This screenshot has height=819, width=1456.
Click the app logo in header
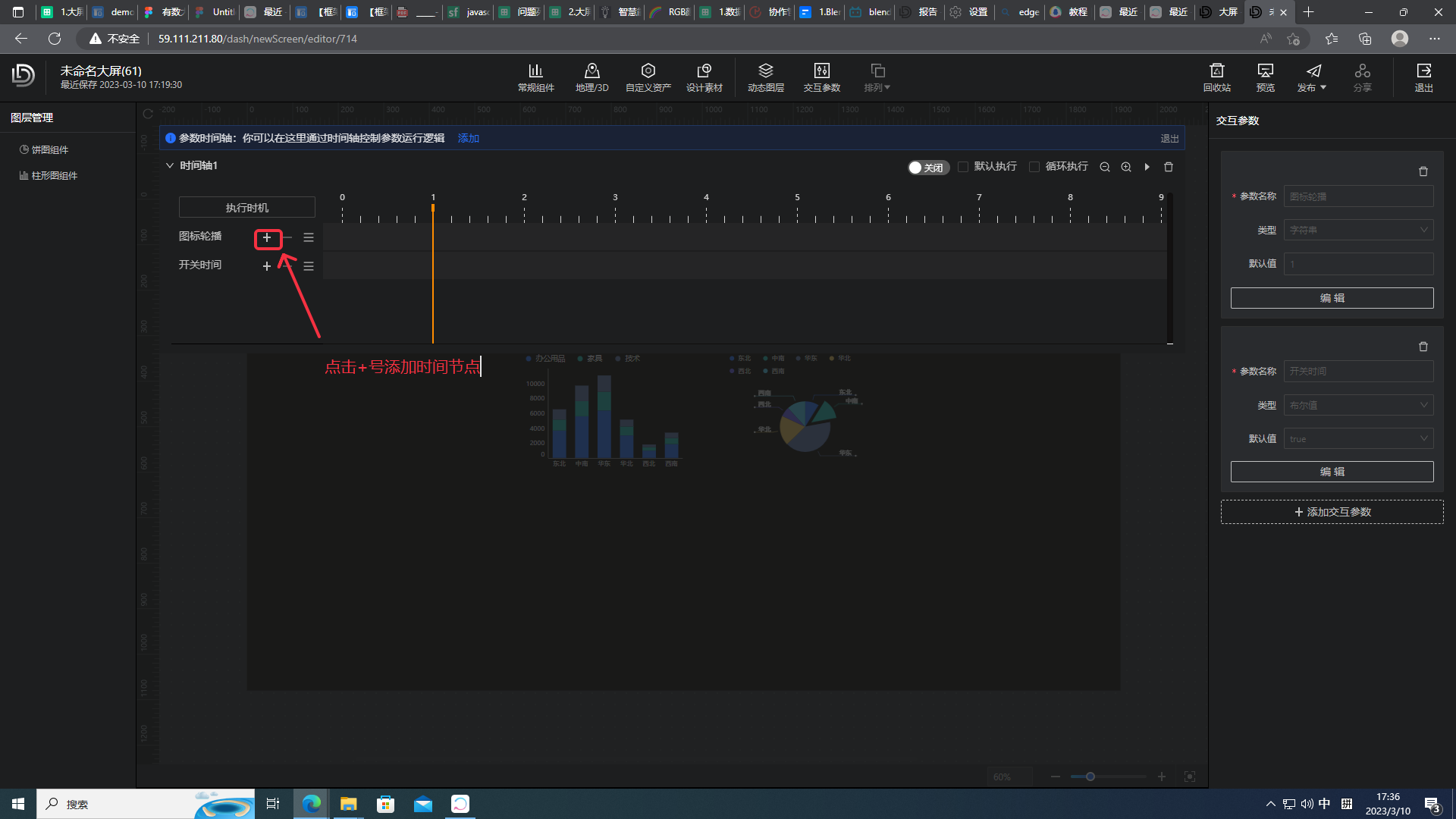click(24, 75)
